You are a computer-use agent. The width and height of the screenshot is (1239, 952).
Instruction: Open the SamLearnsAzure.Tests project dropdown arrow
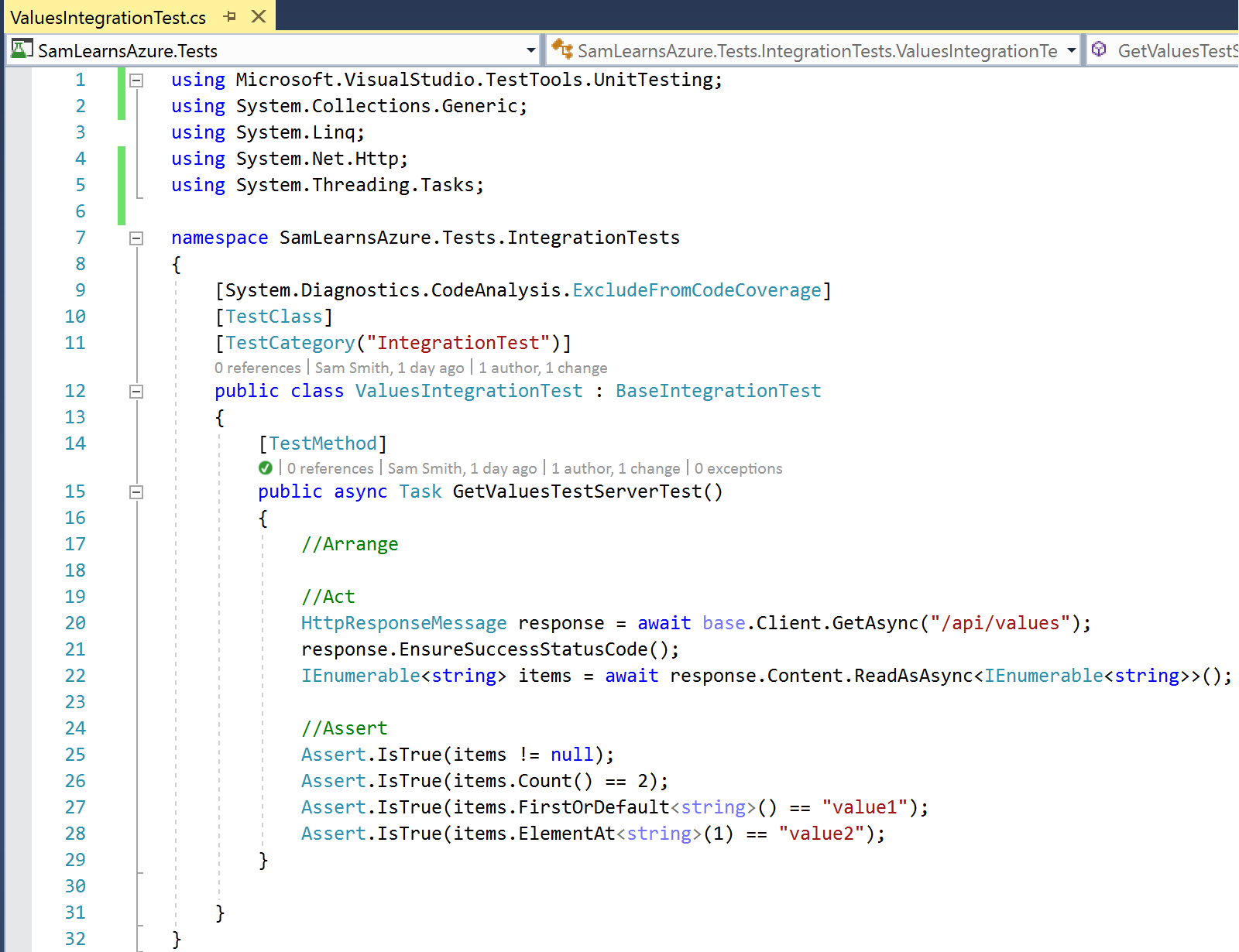(x=530, y=50)
